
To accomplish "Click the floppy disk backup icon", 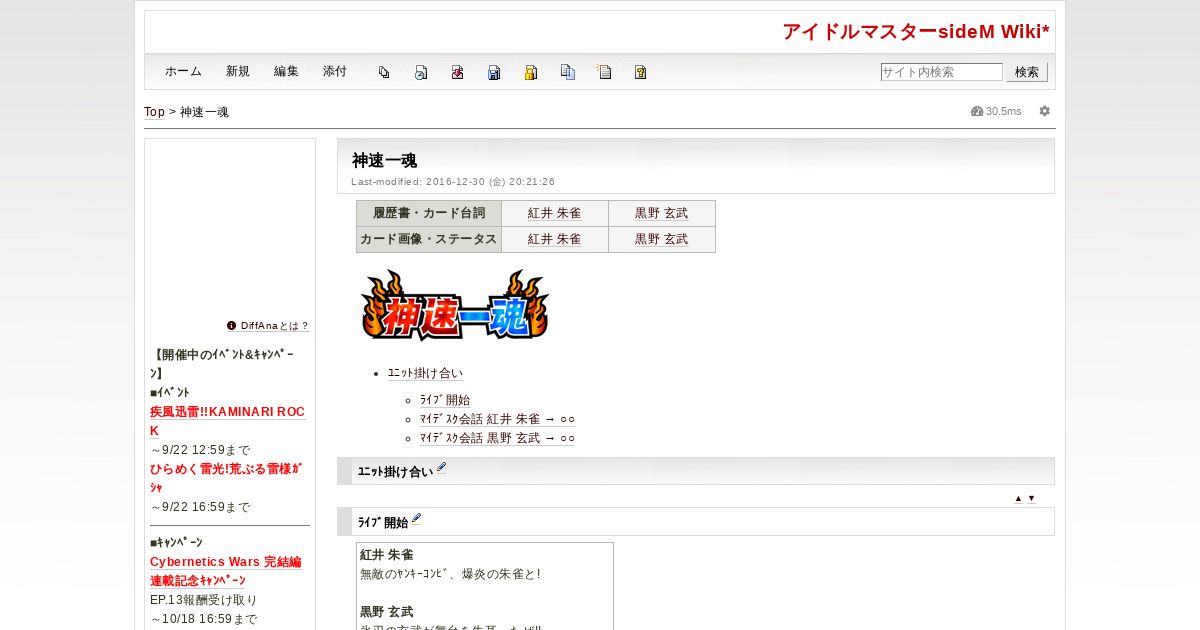I will (x=494, y=72).
